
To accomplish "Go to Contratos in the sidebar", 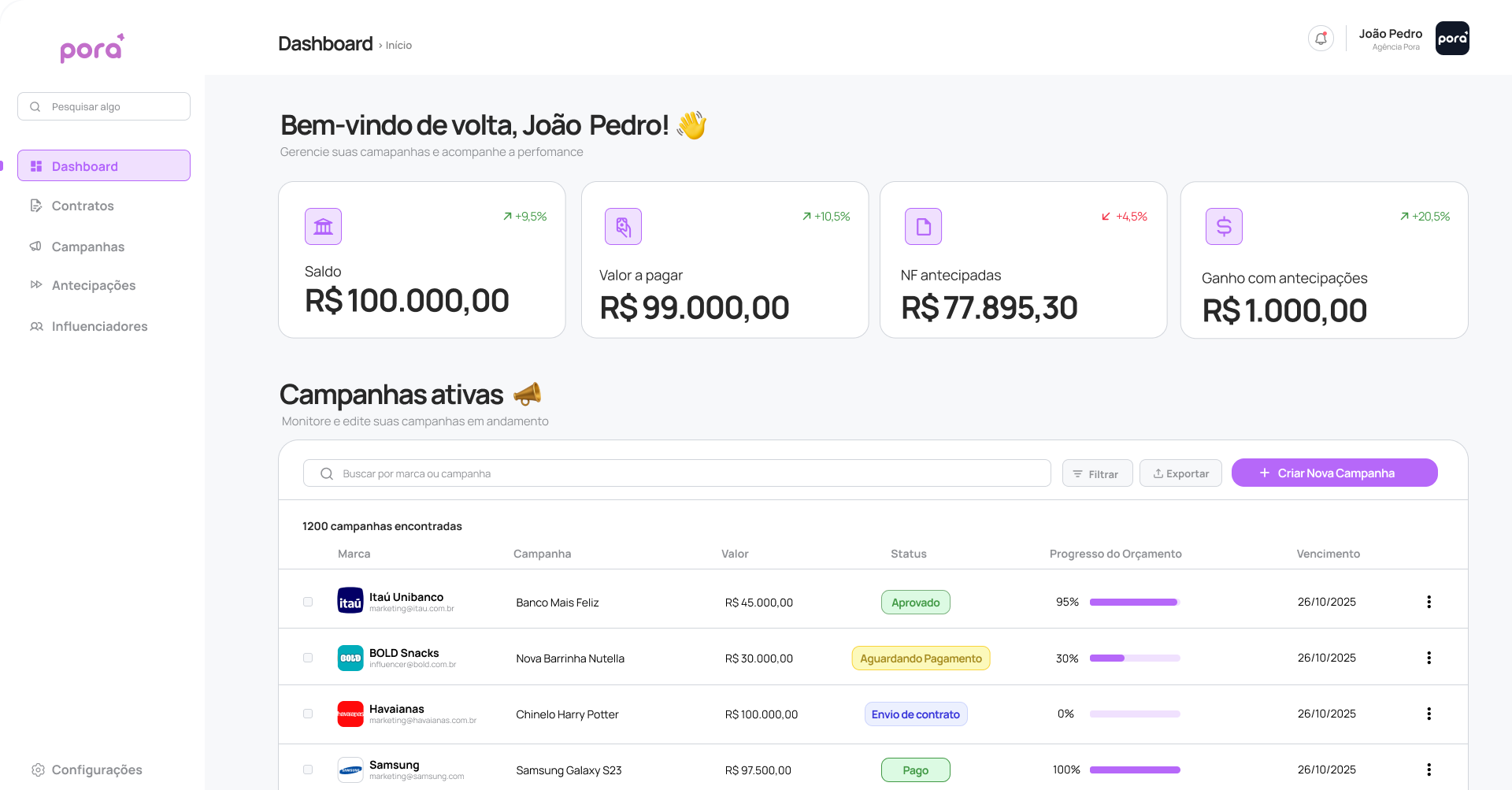I will [83, 206].
